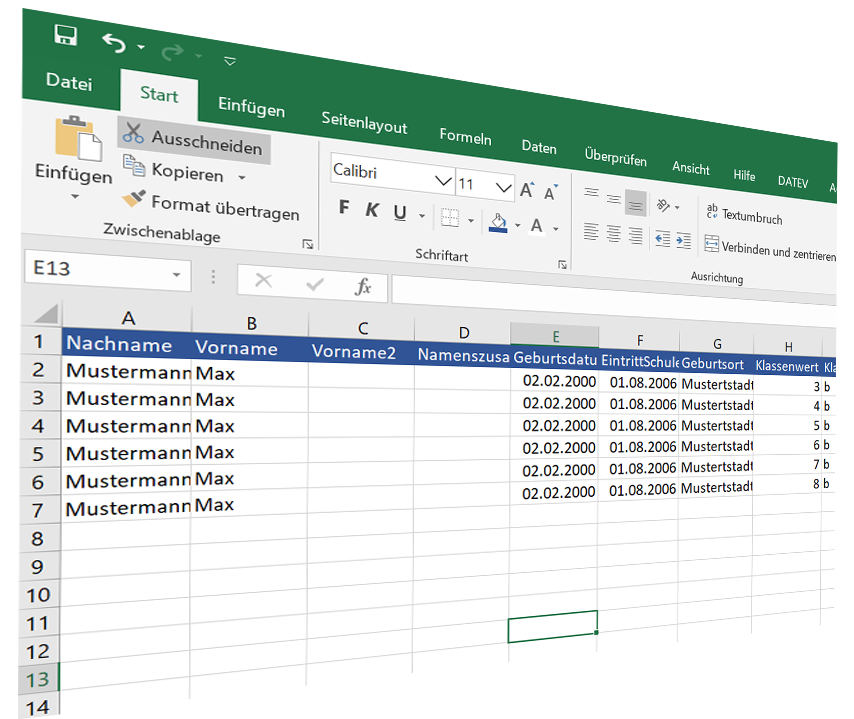854x719 pixels.
Task: Click center text horizontally icon
Action: (613, 234)
